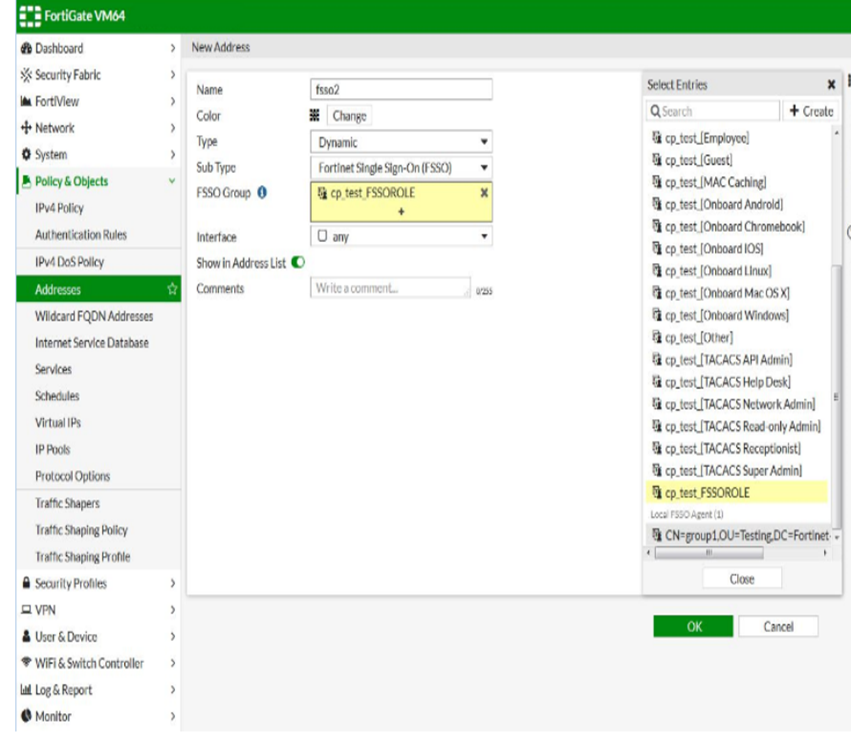Open the Dashboard menu
Screen dimensions: 851x743
pyautogui.click(x=98, y=48)
